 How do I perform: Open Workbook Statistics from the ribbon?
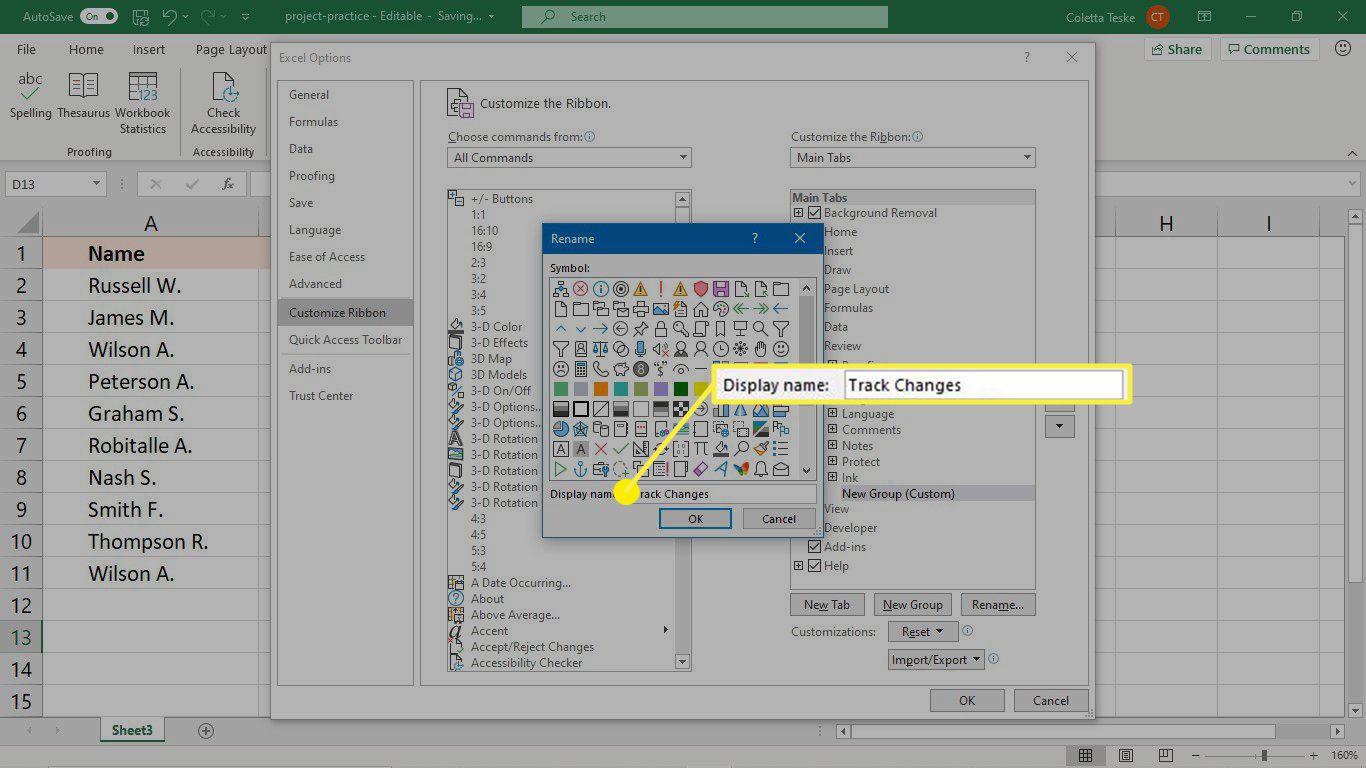[x=143, y=103]
